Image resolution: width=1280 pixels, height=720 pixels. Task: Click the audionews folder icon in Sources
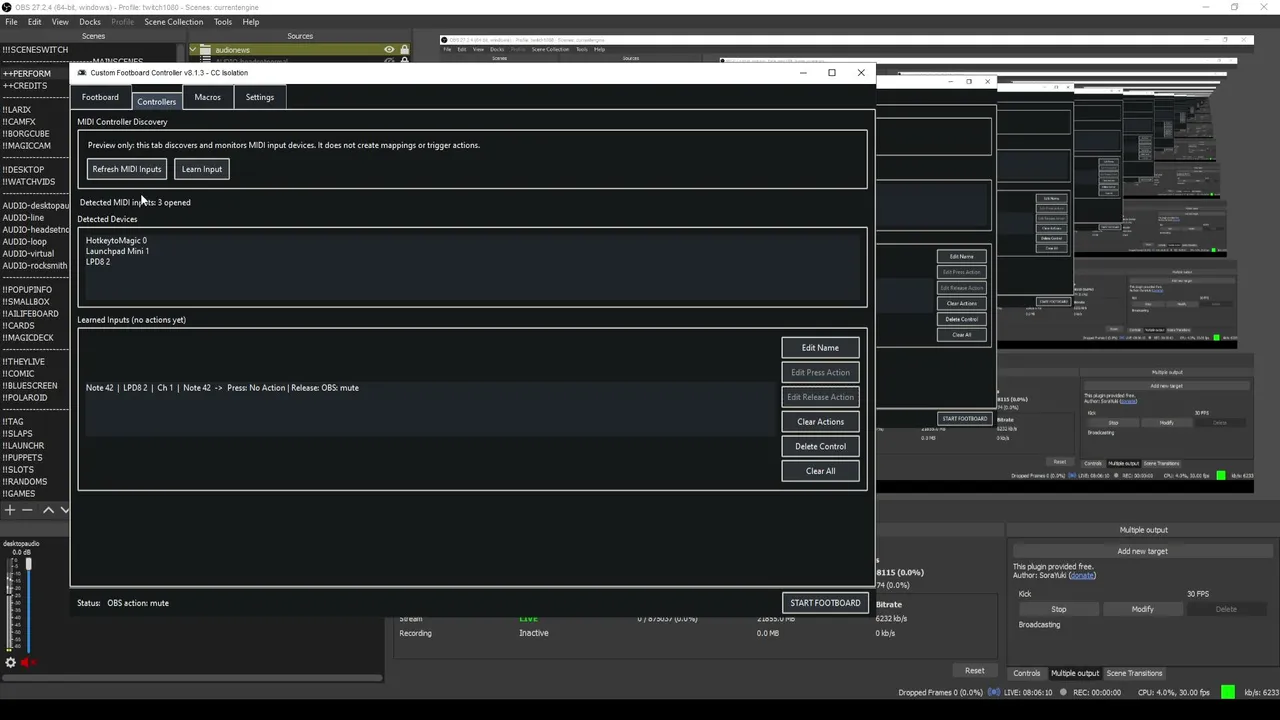coord(205,49)
